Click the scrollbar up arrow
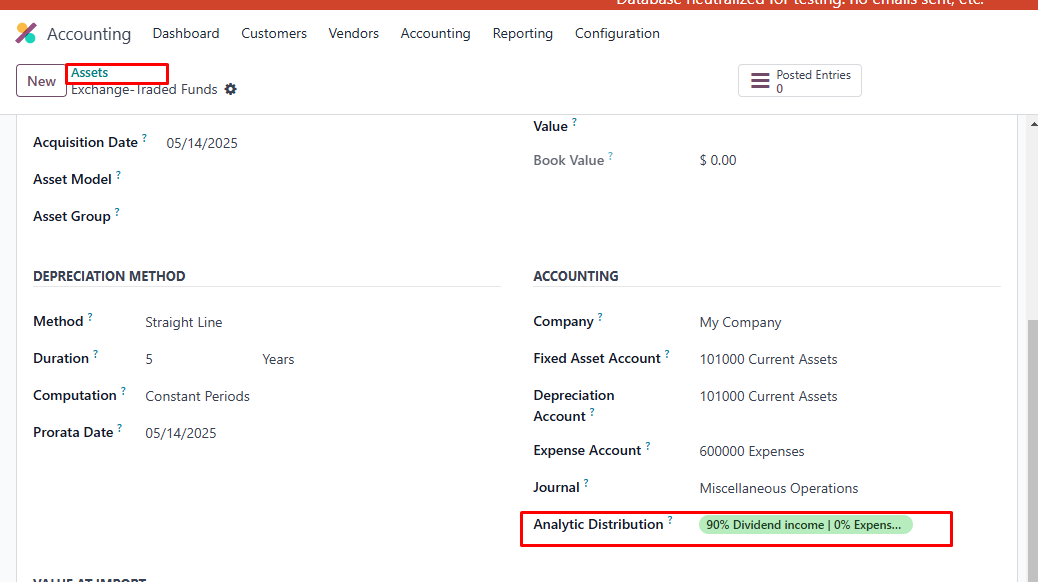The height and width of the screenshot is (582, 1038). click(1033, 124)
